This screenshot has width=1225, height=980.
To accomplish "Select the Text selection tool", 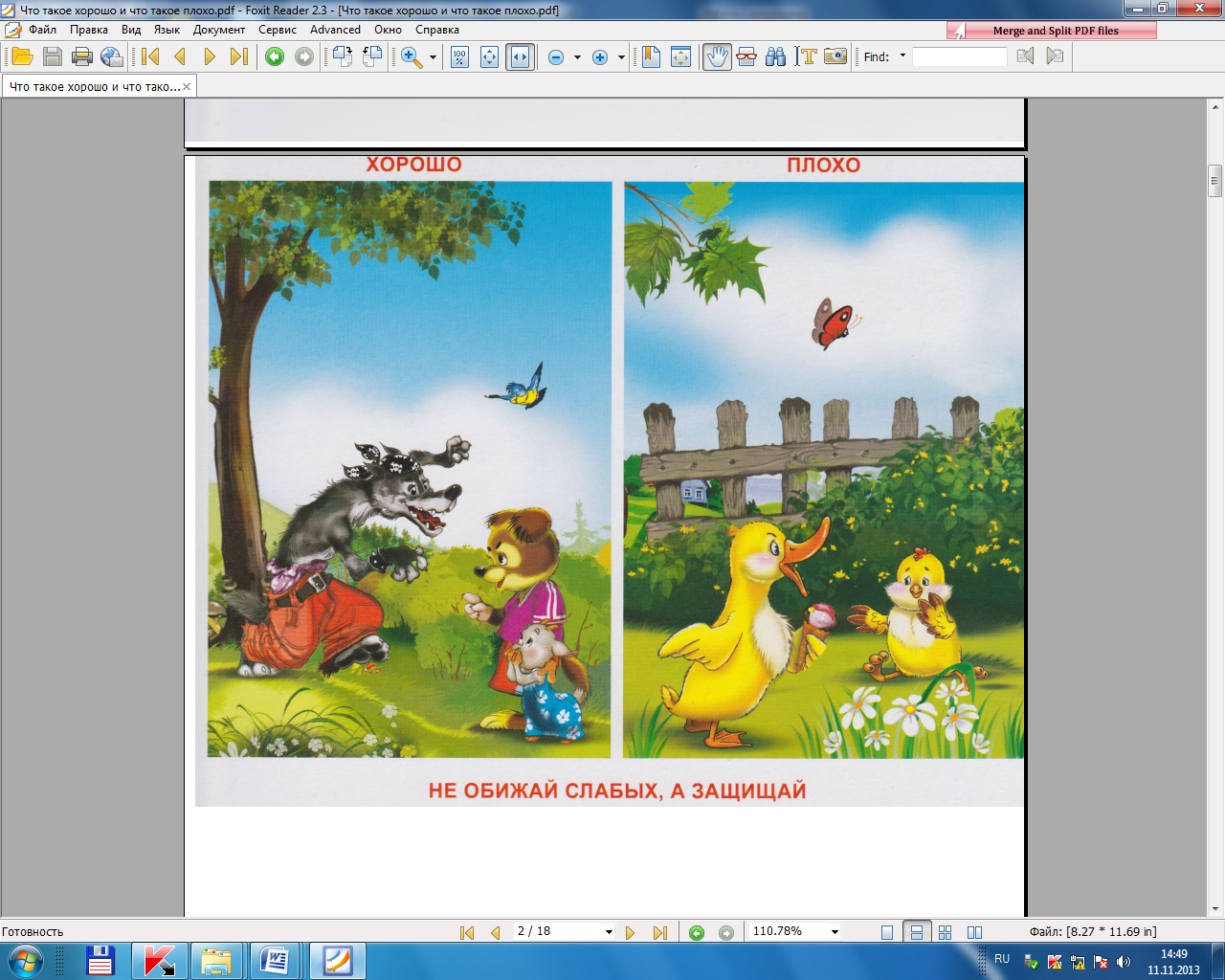I will (806, 56).
